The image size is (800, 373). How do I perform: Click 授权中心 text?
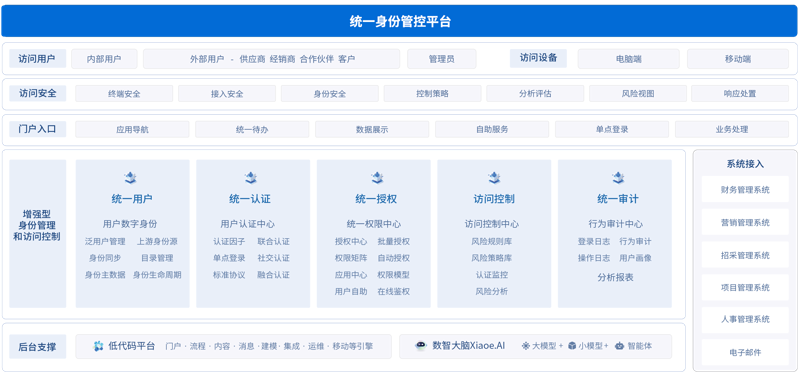(x=351, y=241)
